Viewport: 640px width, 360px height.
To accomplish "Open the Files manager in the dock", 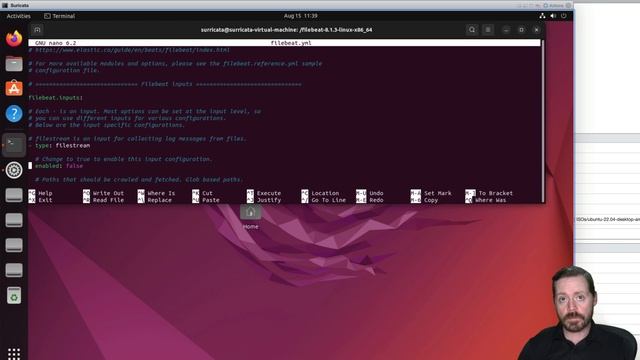I will pos(14,64).
